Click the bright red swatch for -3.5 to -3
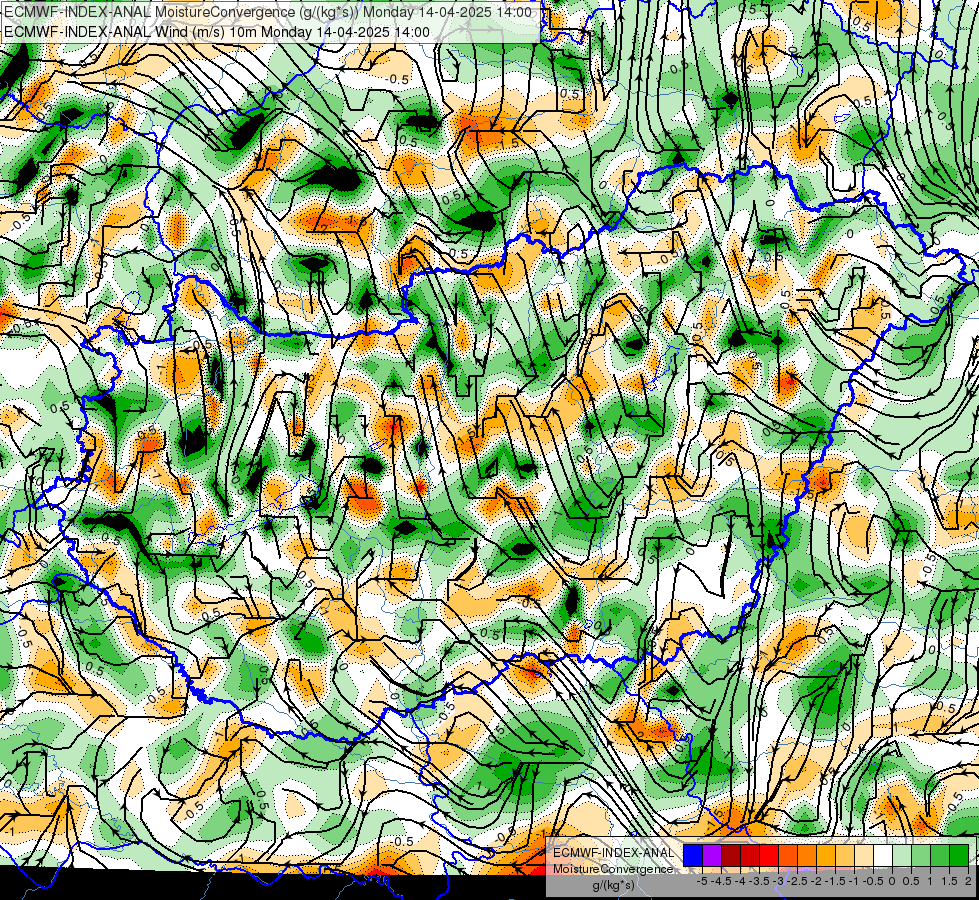The height and width of the screenshot is (900, 979). point(769,855)
